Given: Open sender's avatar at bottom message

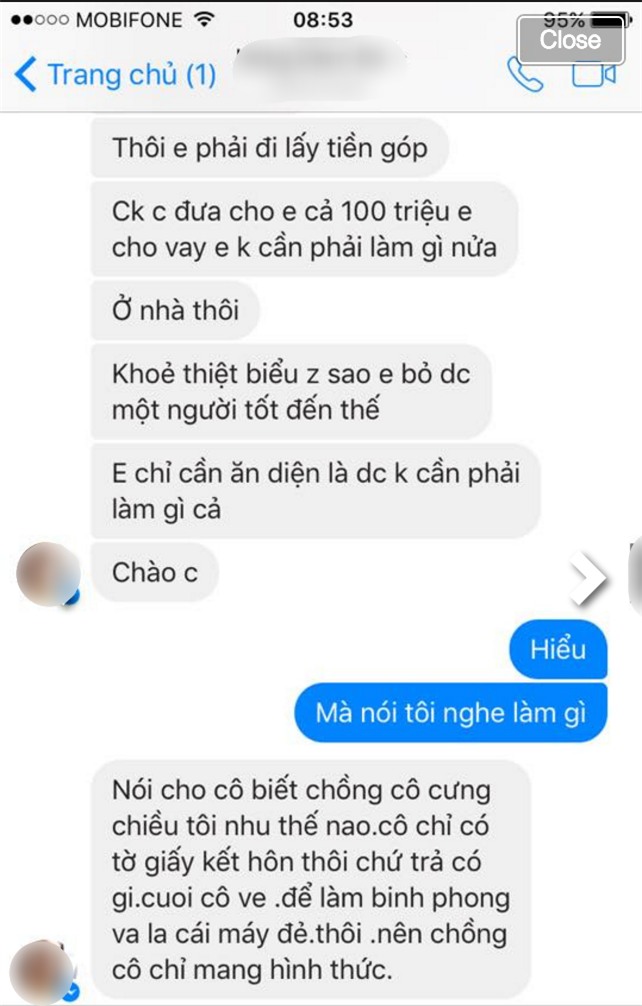Looking at the screenshot, I should (x=44, y=971).
